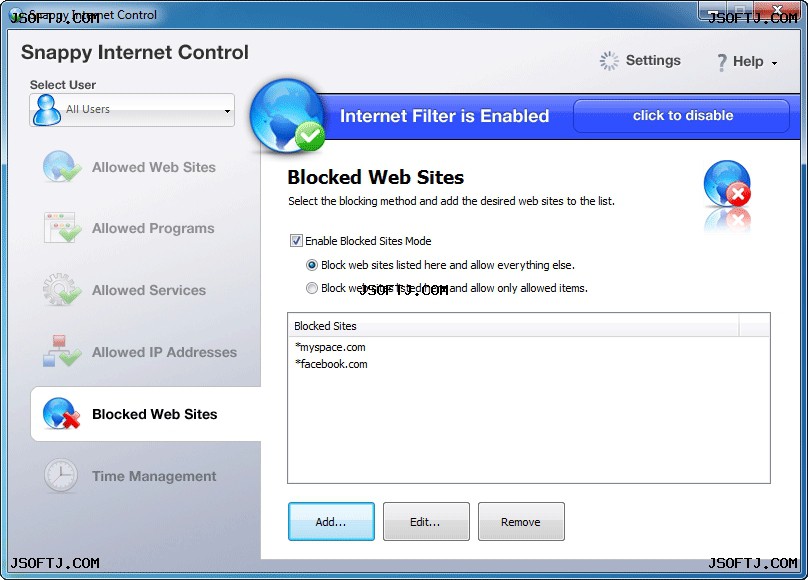Expand the Help menu arrow

point(774,63)
